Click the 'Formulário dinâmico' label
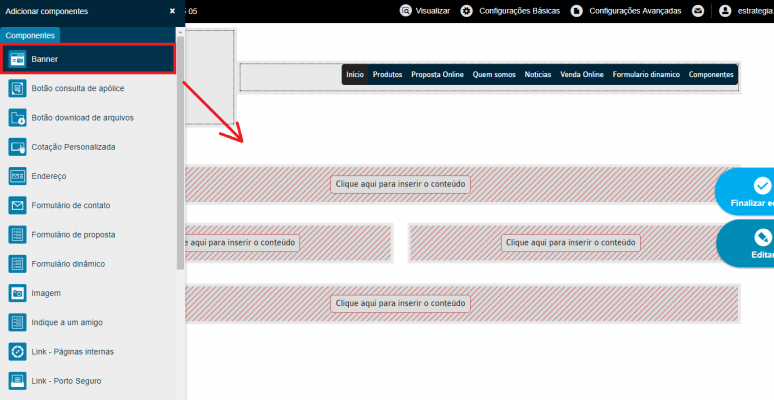The width and height of the screenshot is (774, 400). (x=68, y=264)
